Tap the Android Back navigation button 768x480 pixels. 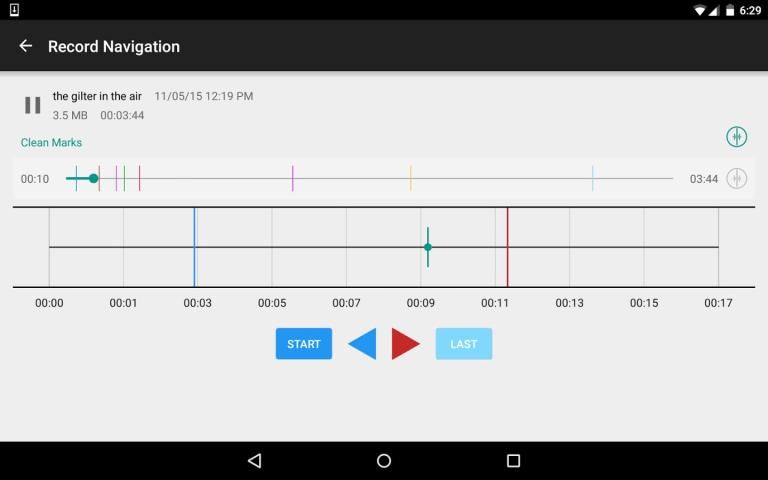click(254, 461)
